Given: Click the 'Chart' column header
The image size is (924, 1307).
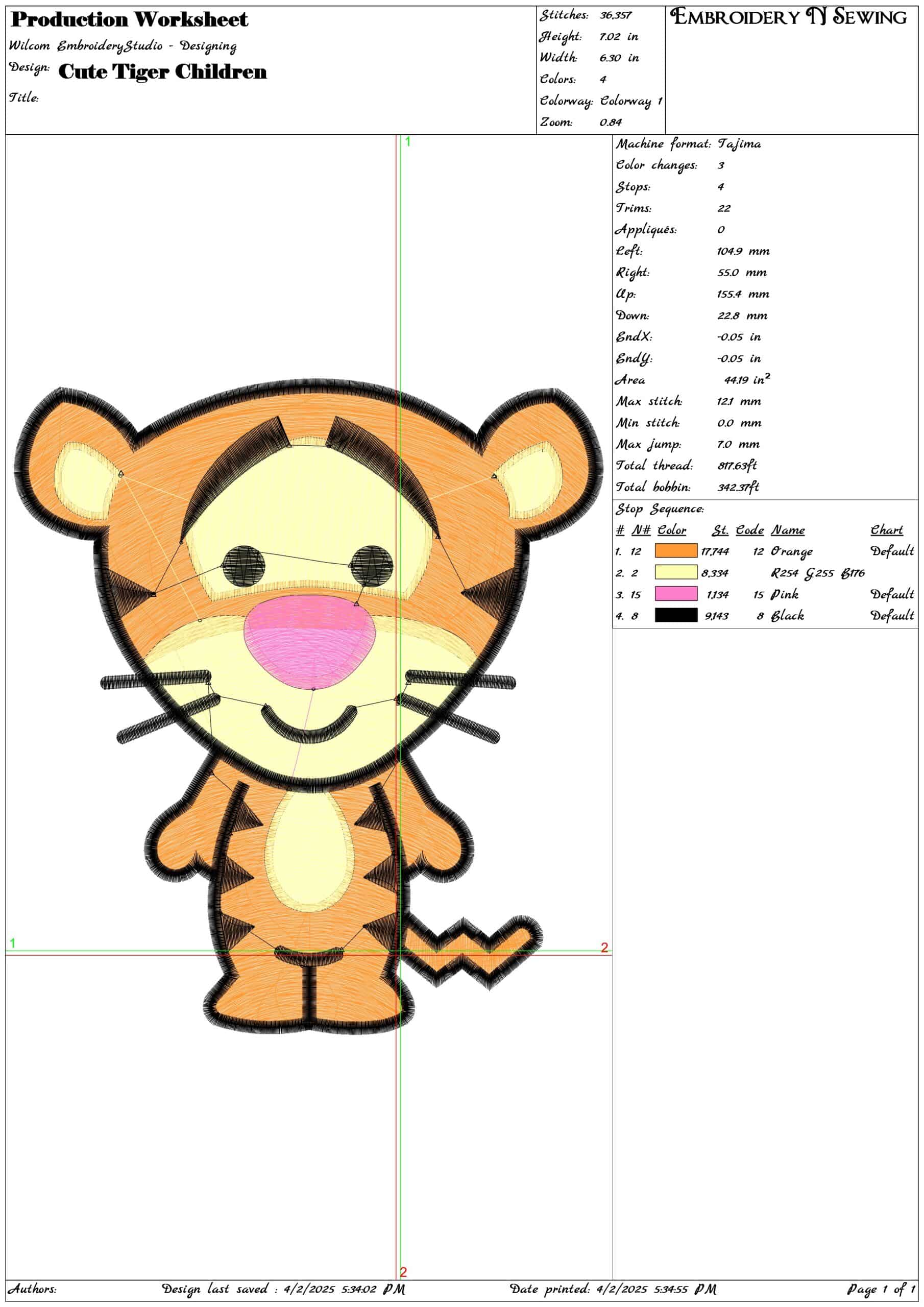Looking at the screenshot, I should point(887,530).
